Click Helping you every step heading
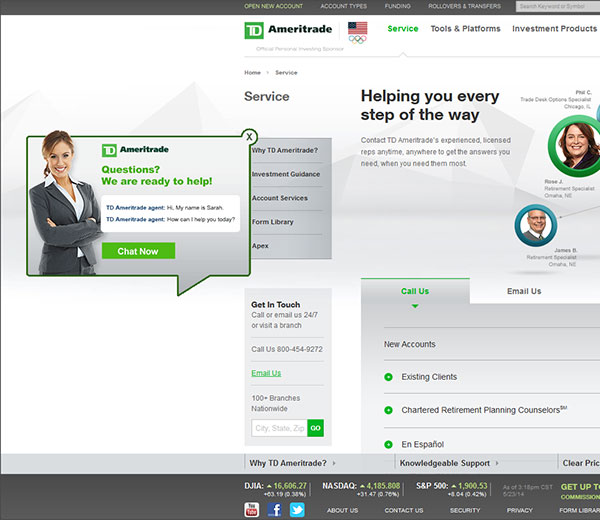 click(430, 105)
